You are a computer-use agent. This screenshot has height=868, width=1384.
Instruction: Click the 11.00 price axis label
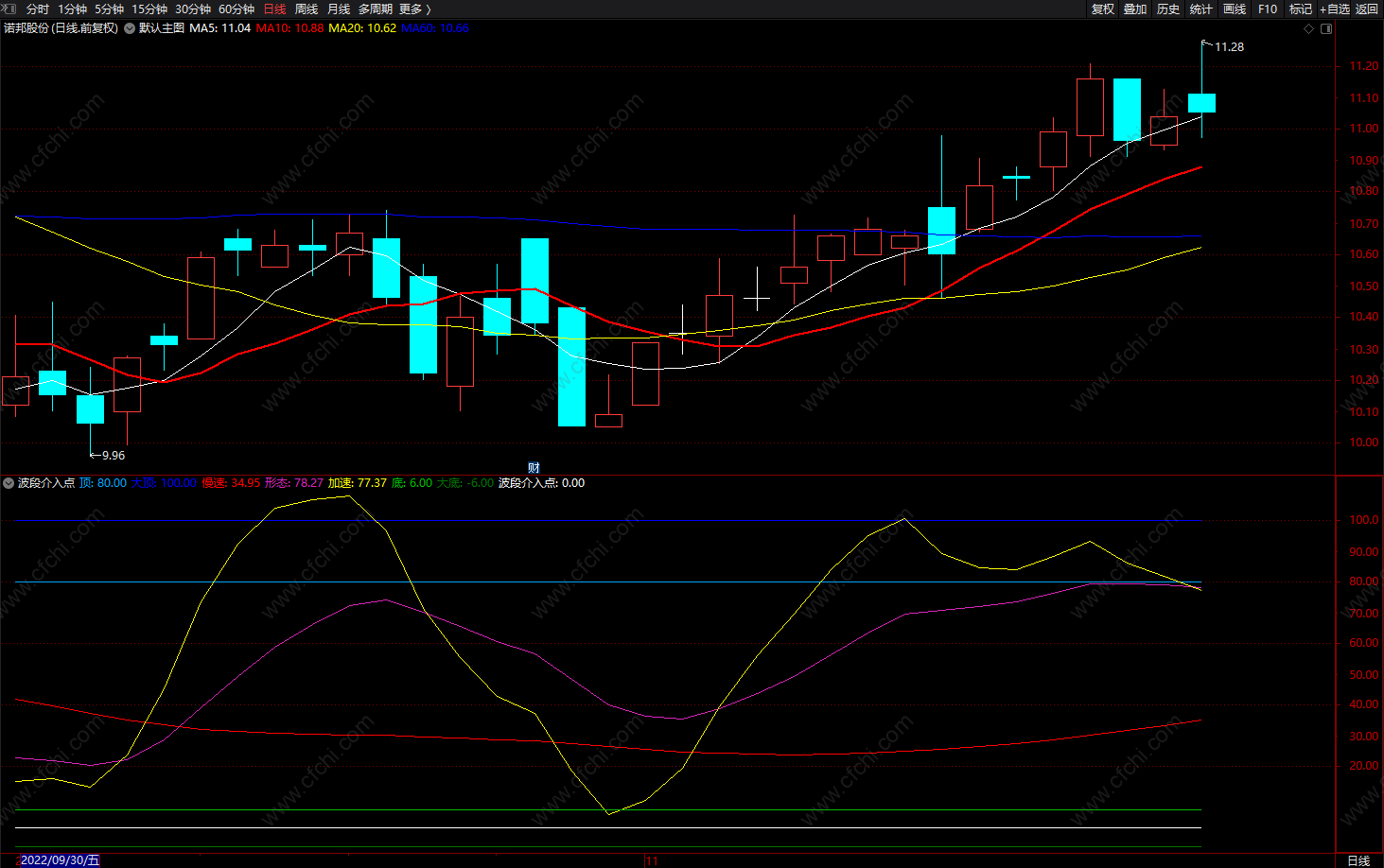click(x=1364, y=129)
